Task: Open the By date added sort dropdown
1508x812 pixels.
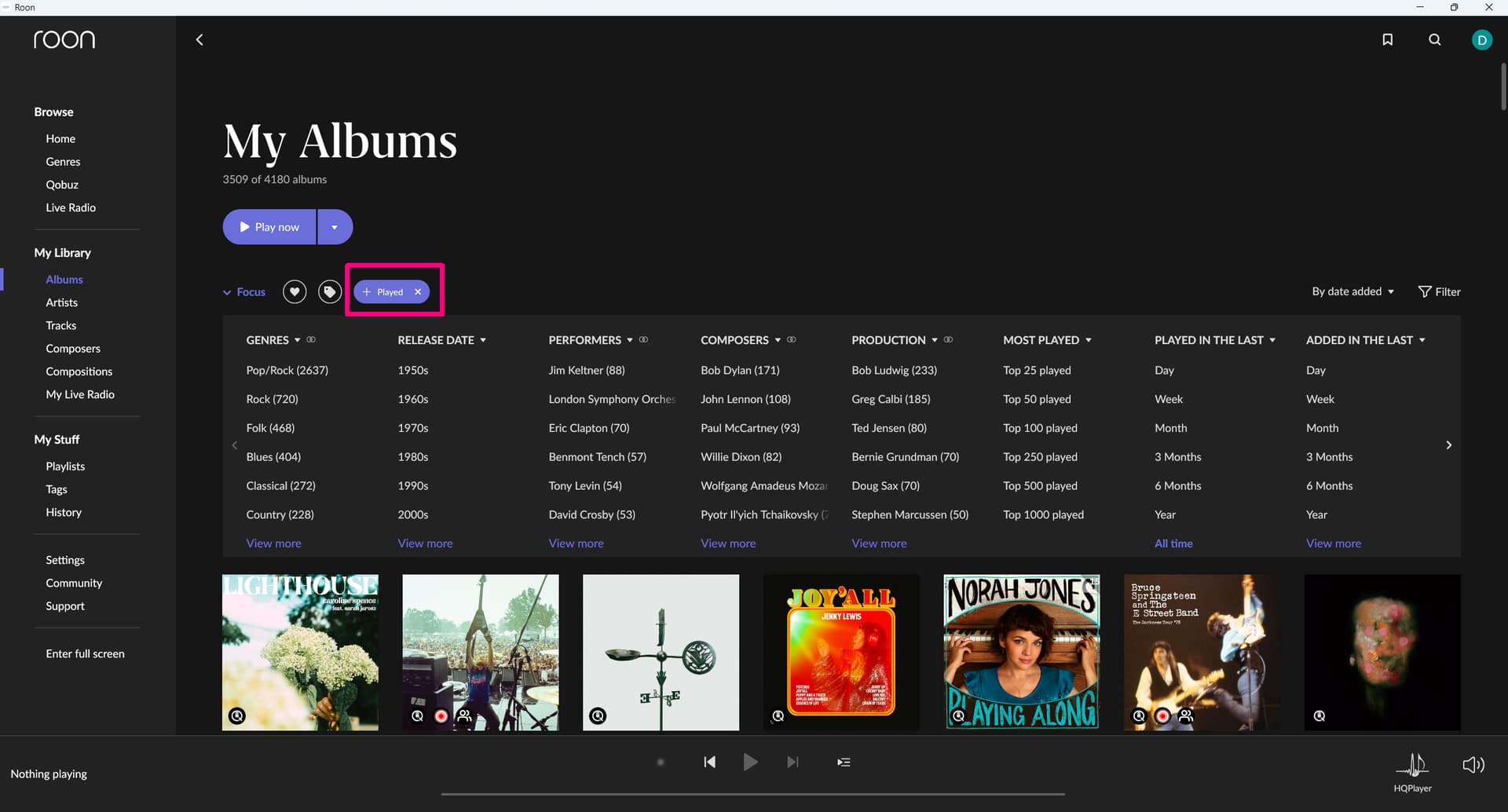Action: pyautogui.click(x=1352, y=291)
